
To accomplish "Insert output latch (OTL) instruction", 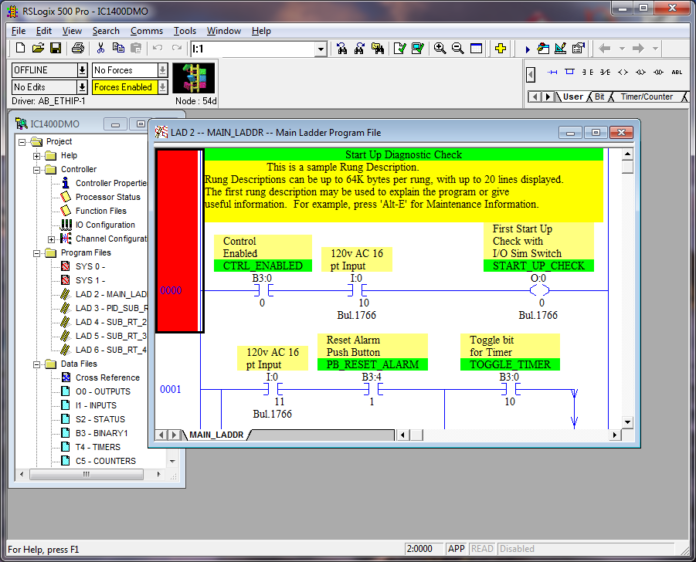I will [x=641, y=72].
